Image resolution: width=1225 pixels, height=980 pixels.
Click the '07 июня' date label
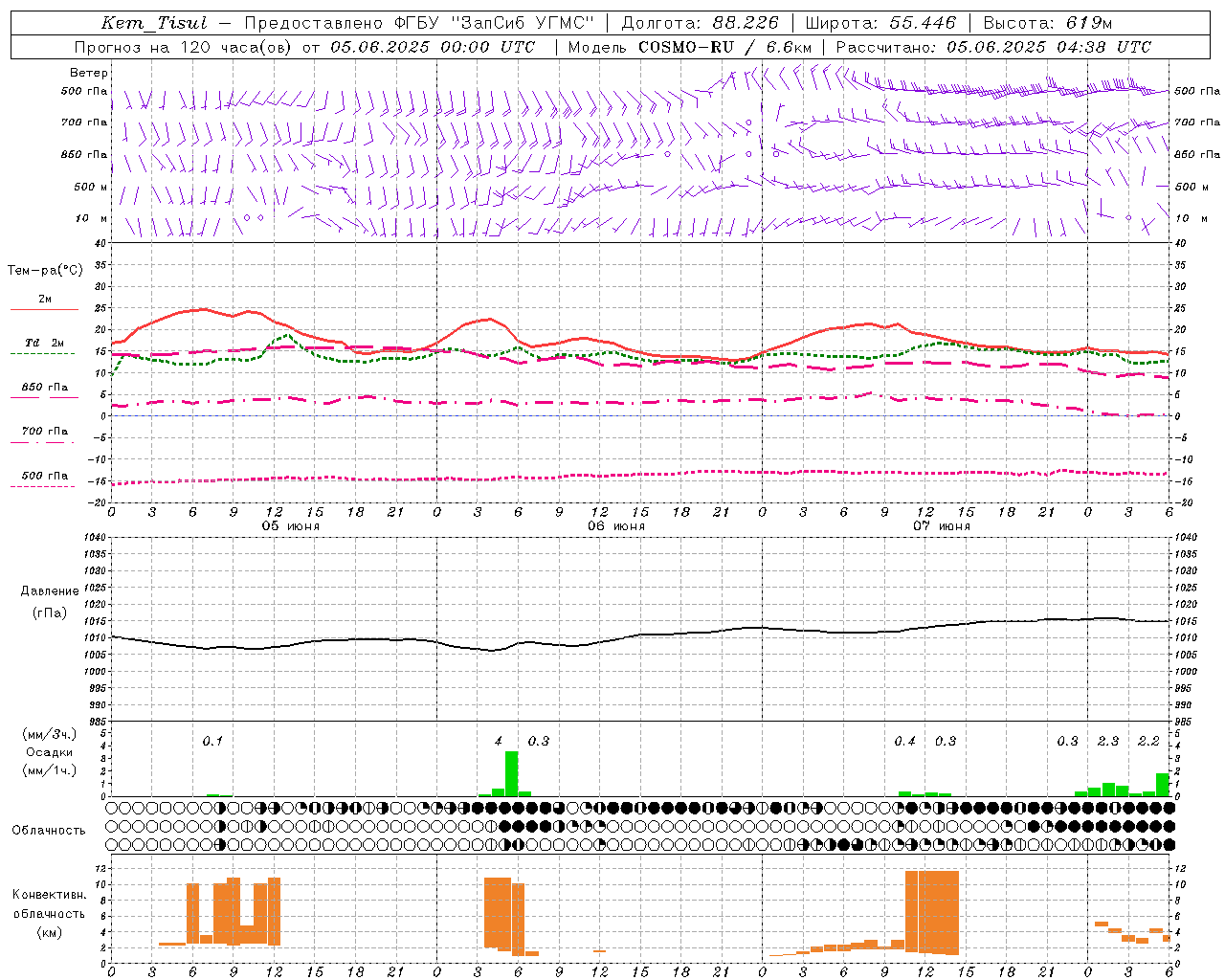pyautogui.click(x=942, y=526)
